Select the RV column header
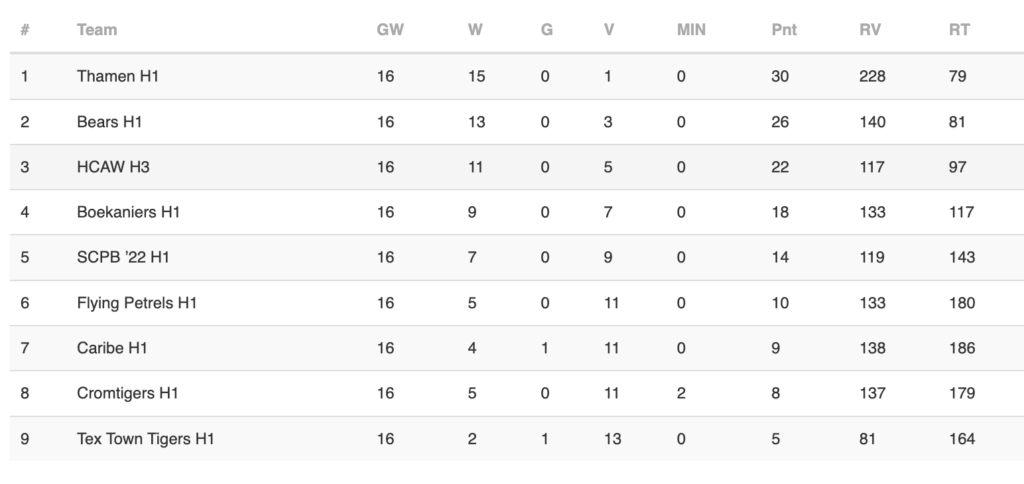This screenshot has height=484, width=1024. click(870, 30)
